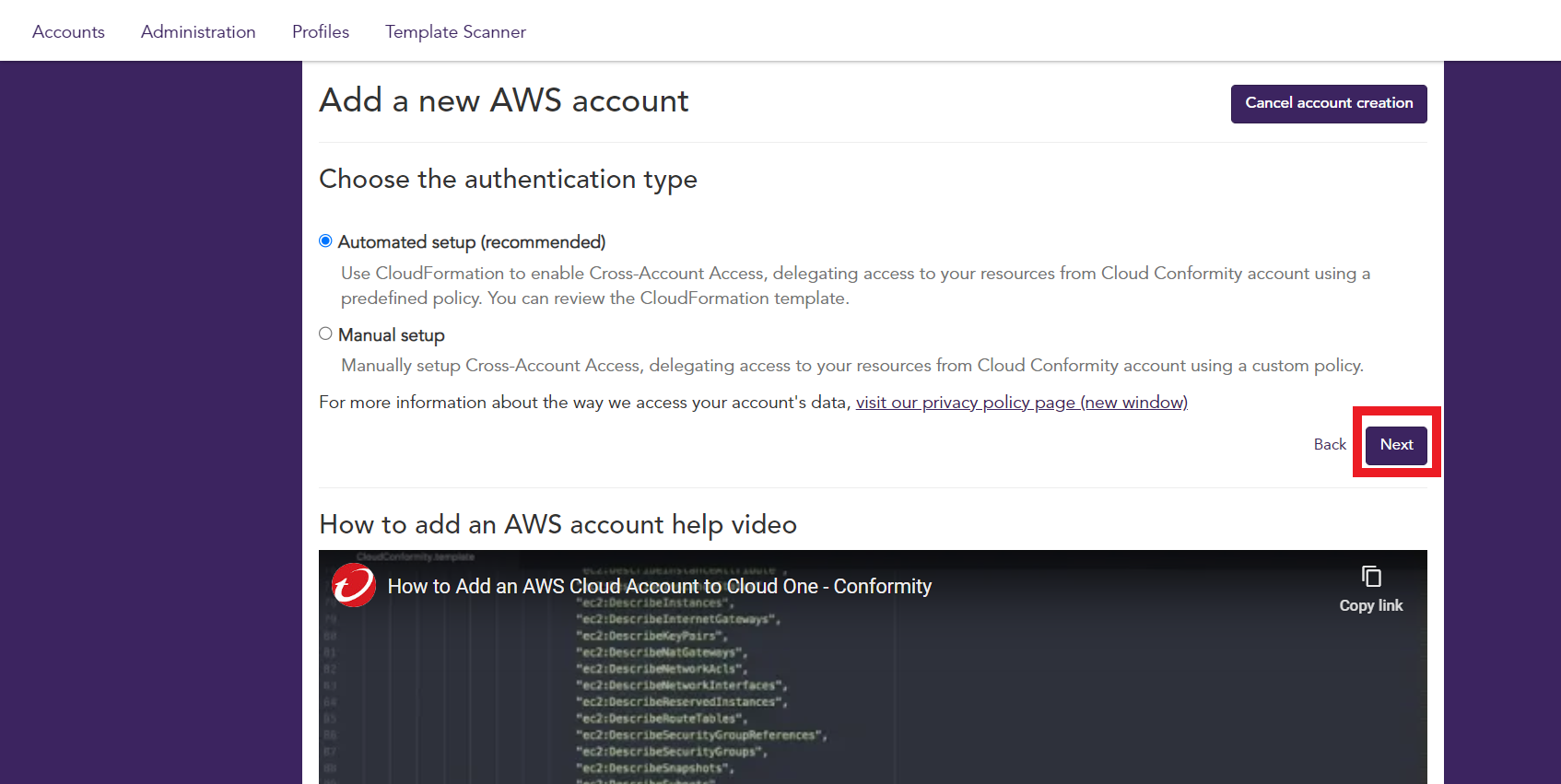Open the Administration menu

coord(198,31)
